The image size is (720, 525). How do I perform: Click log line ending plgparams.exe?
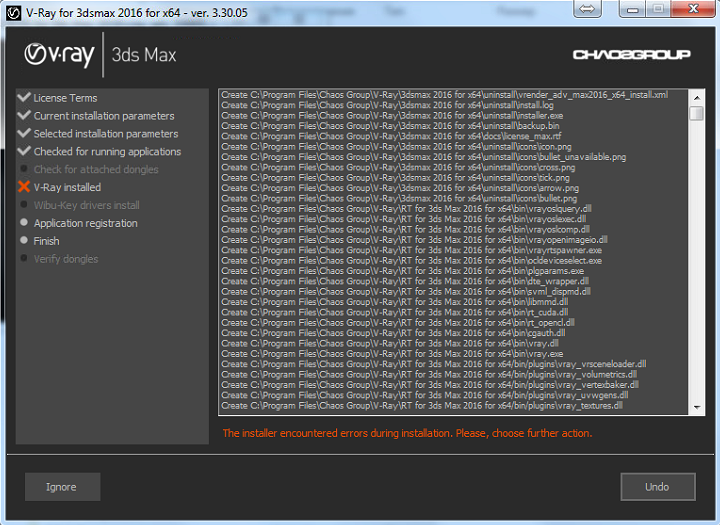(x=403, y=271)
